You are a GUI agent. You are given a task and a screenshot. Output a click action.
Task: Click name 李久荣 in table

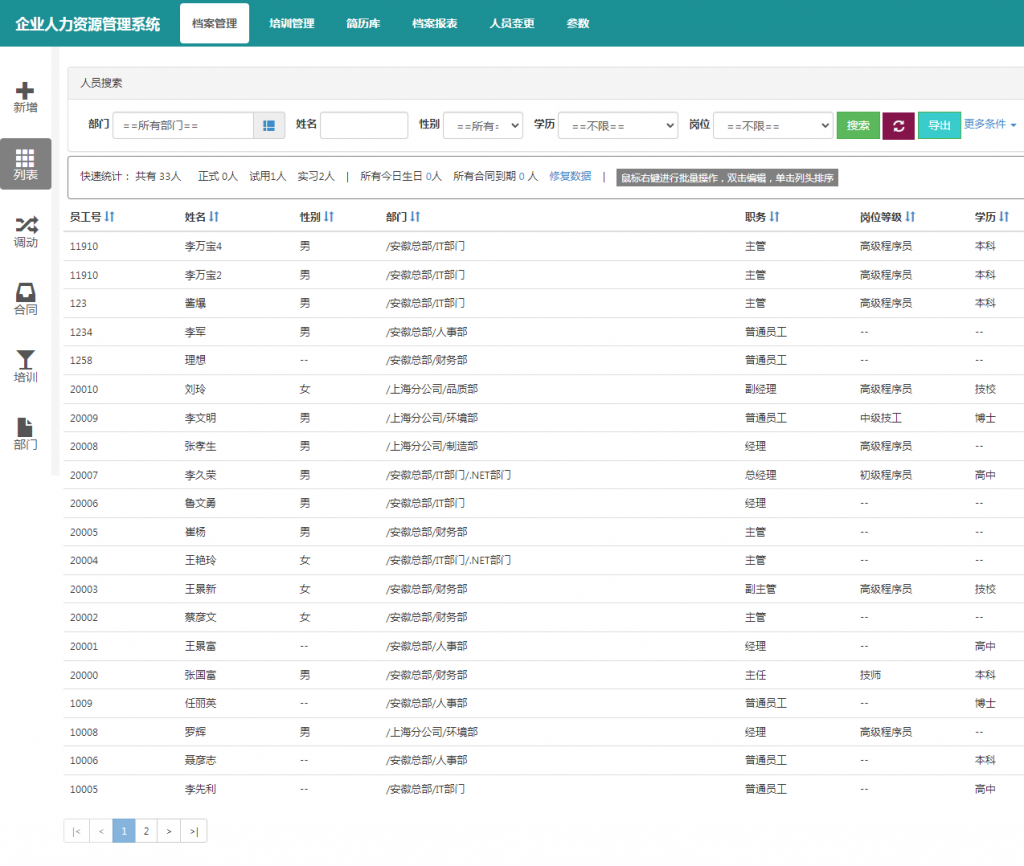pos(200,475)
